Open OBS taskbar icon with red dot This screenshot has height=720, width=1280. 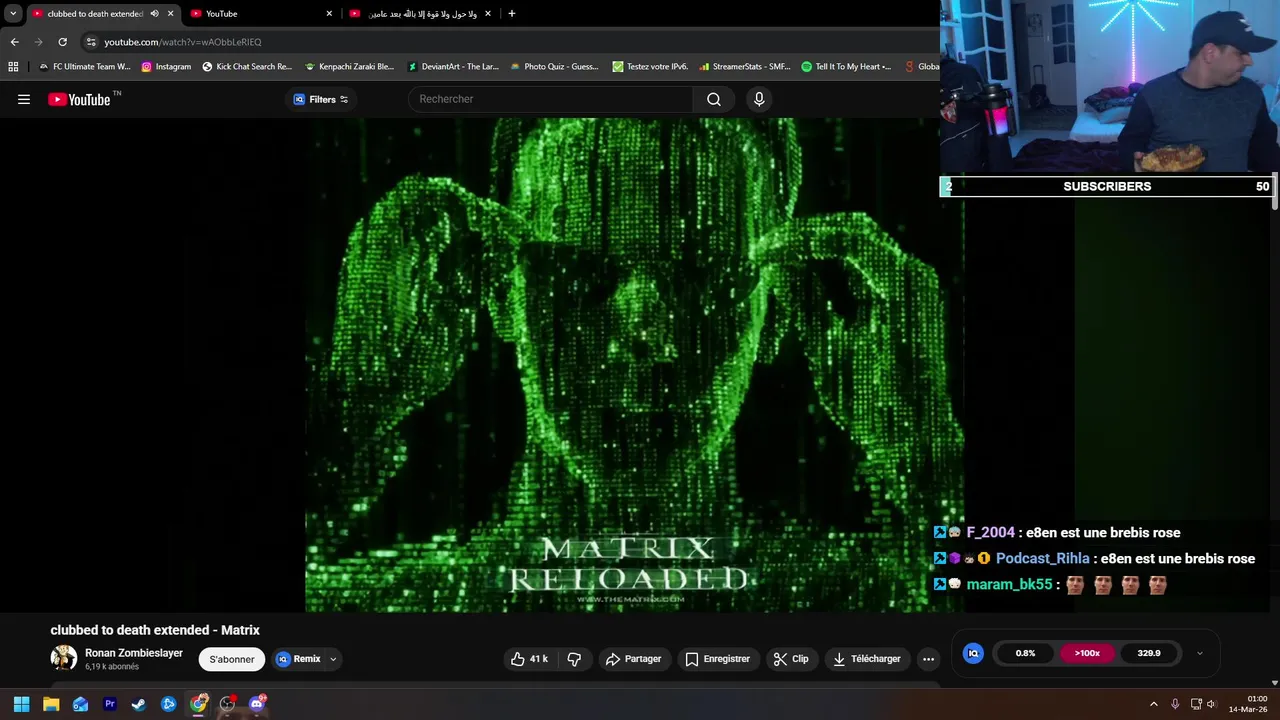(x=228, y=704)
